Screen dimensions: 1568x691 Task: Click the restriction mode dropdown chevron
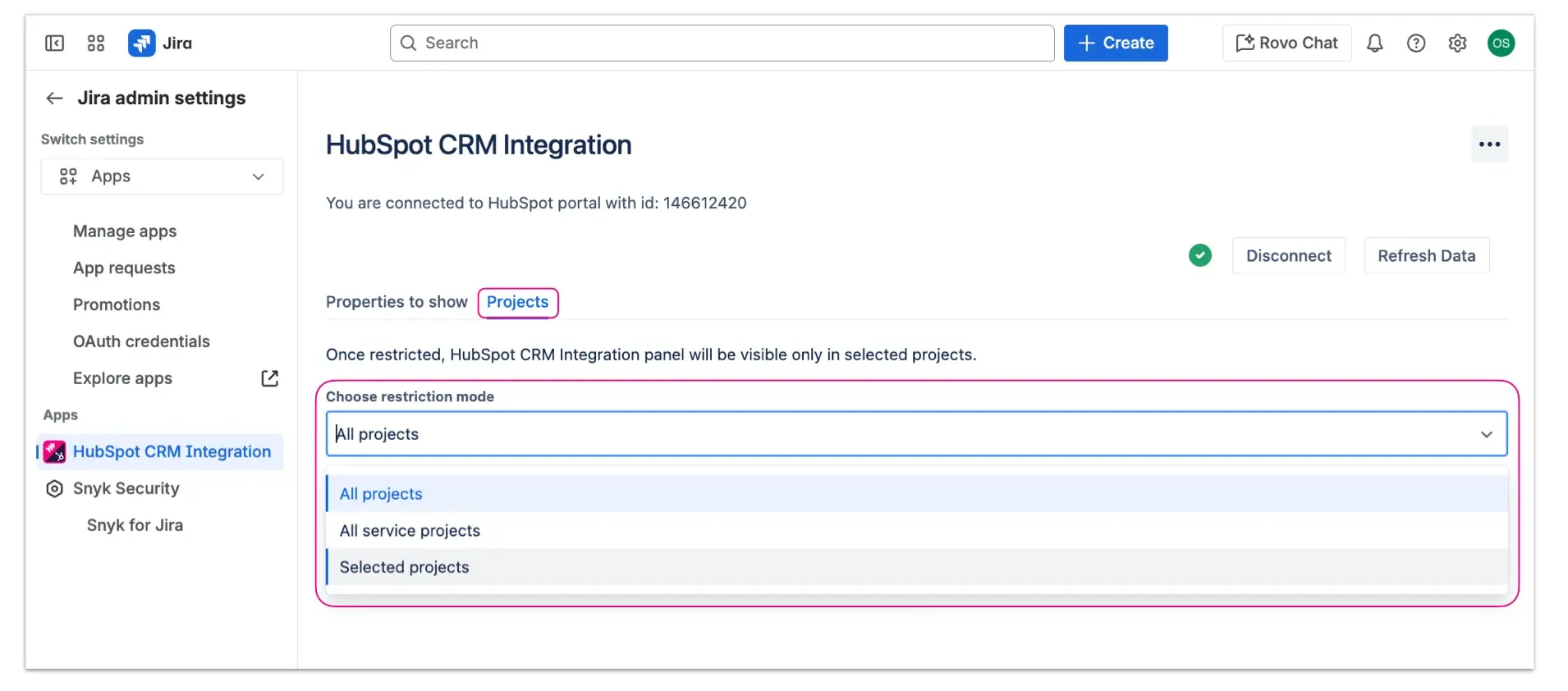coord(1486,434)
